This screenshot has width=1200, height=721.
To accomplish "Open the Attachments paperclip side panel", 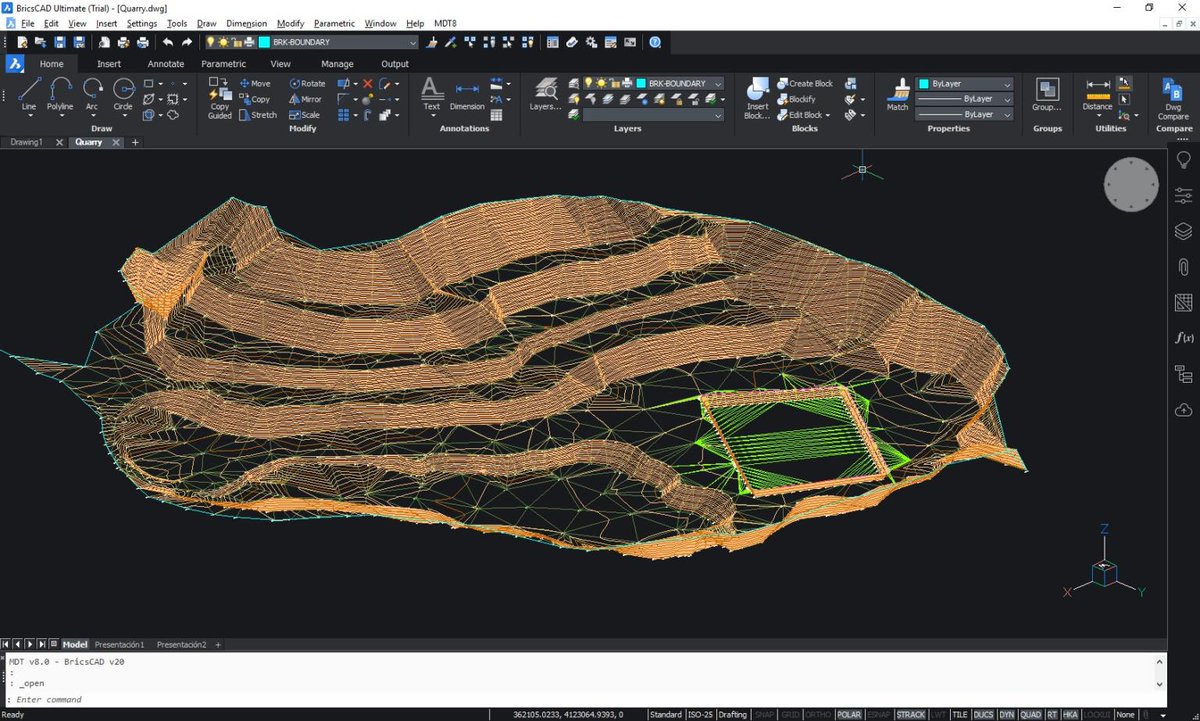I will pos(1184,267).
